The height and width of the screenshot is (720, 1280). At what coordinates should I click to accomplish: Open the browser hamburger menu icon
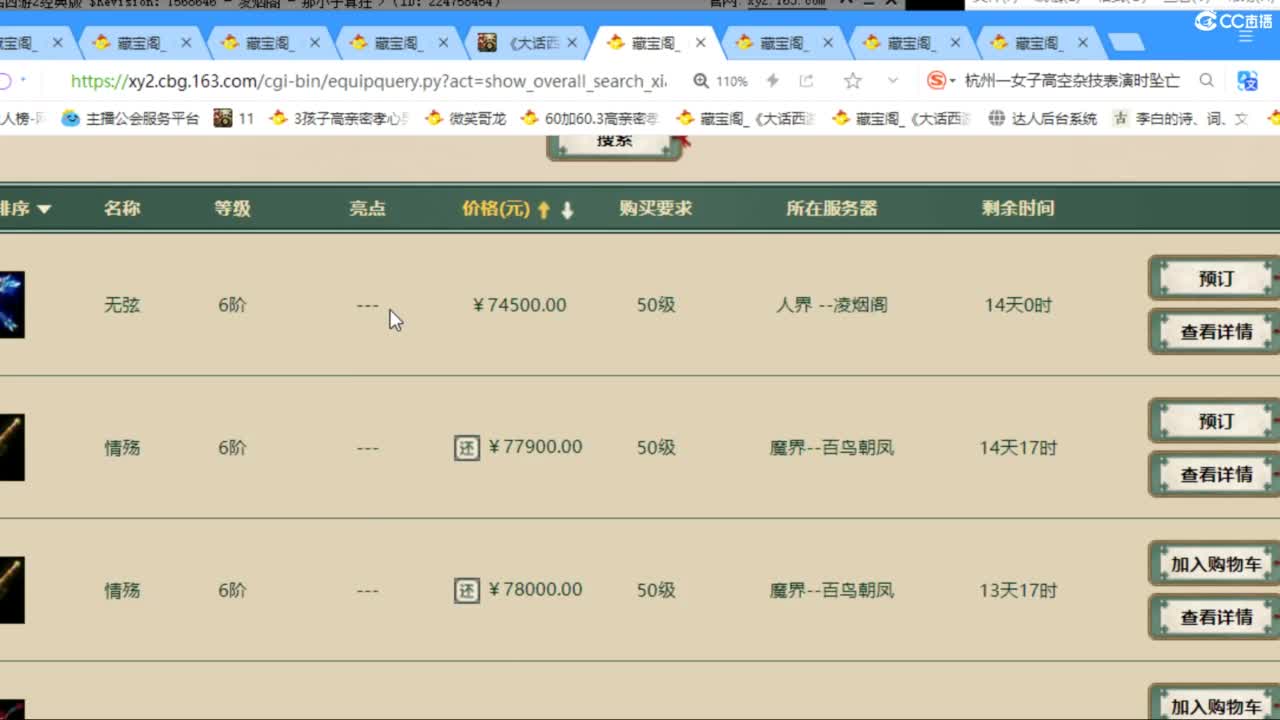(x=1246, y=37)
